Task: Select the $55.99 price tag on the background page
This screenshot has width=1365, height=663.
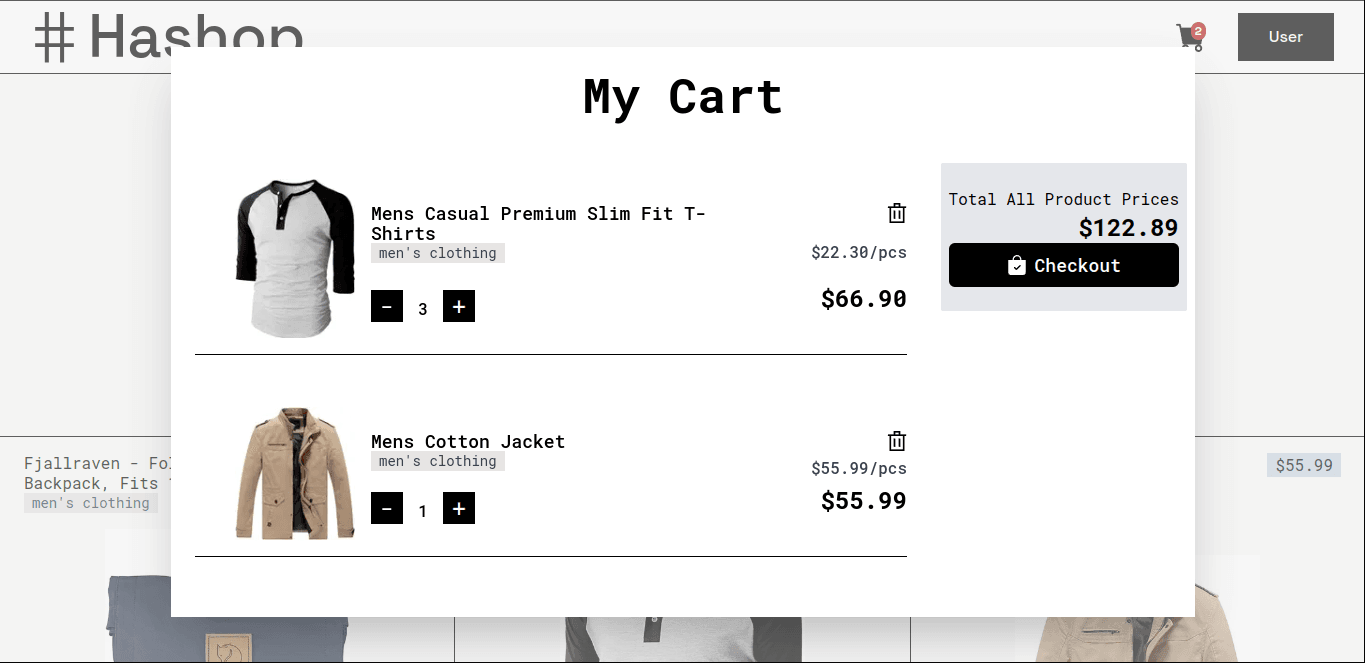Action: [1303, 464]
